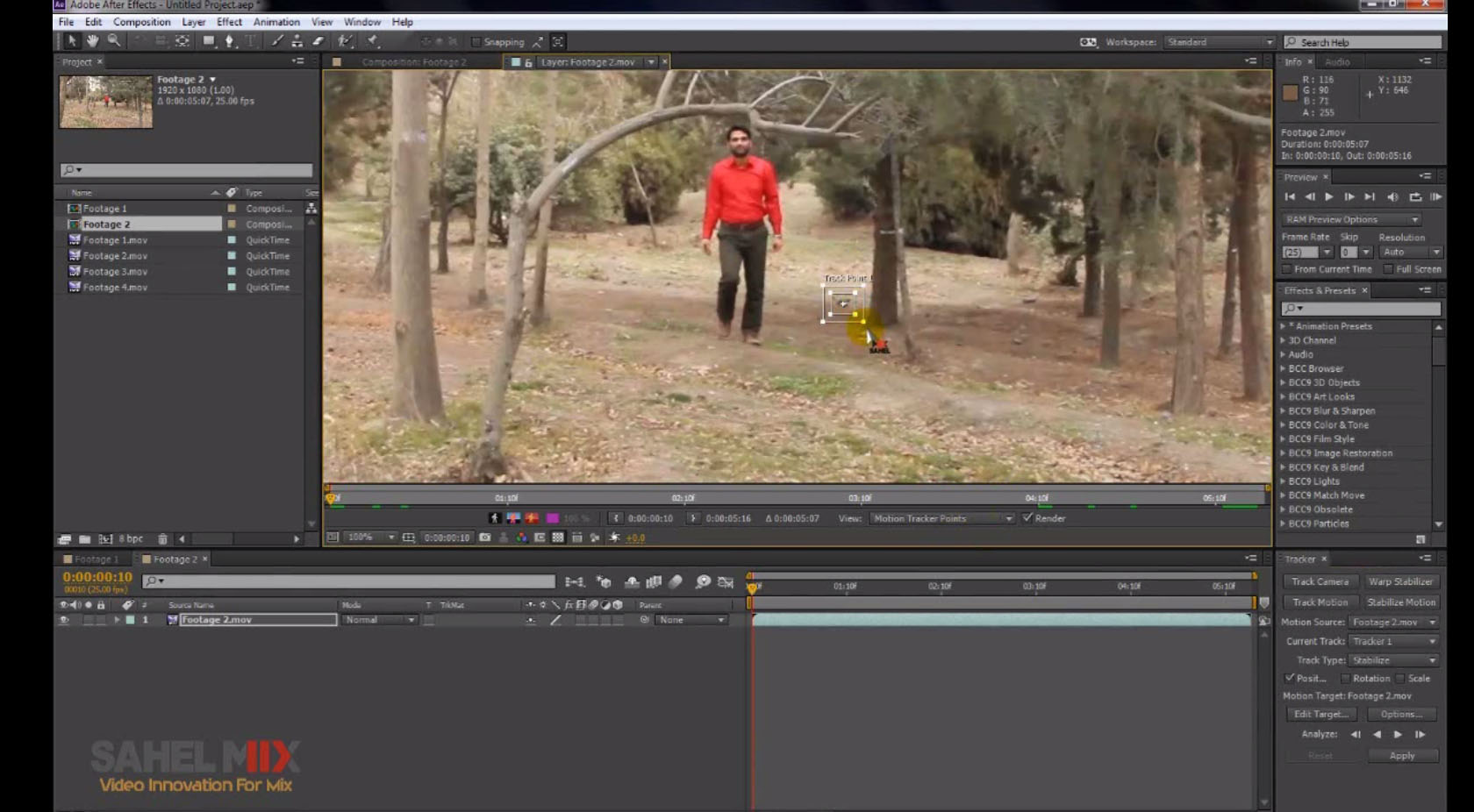Click the tracker Options button
1474x812 pixels.
[1400, 714]
